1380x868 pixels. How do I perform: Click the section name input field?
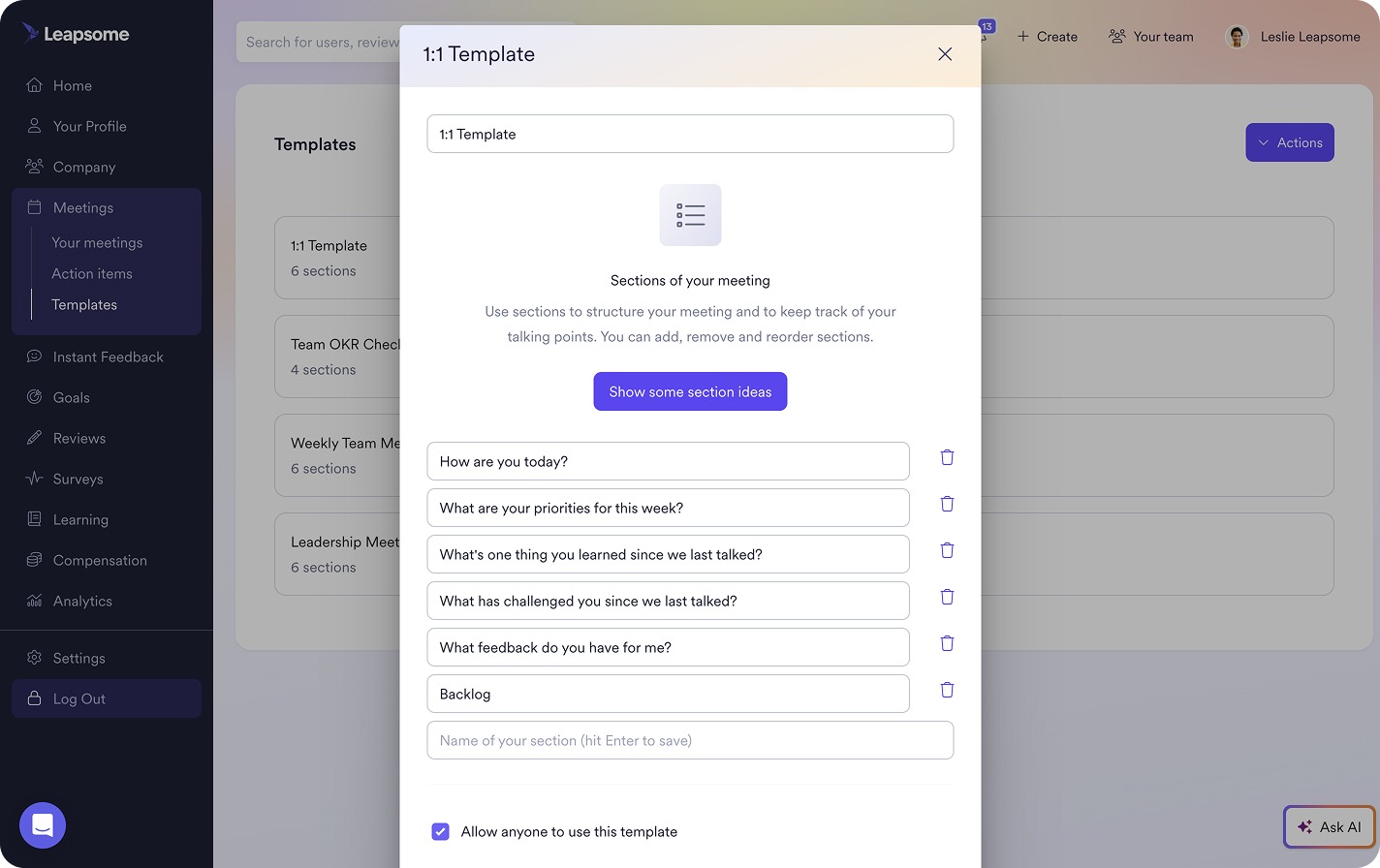point(690,740)
